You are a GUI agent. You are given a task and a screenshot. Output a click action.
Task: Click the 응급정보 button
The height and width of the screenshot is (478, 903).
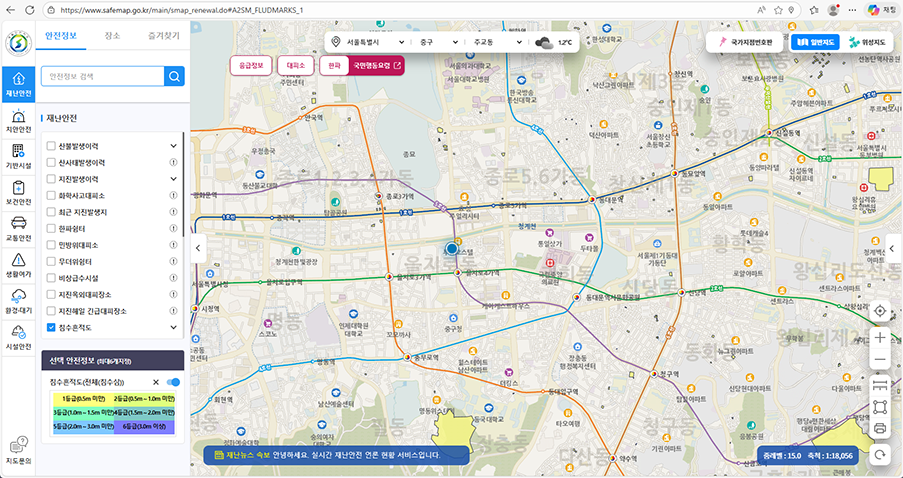click(x=251, y=66)
